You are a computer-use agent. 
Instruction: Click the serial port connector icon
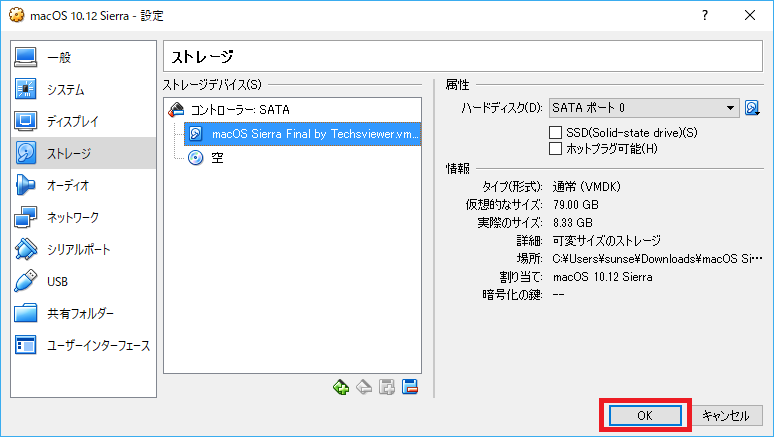26,249
